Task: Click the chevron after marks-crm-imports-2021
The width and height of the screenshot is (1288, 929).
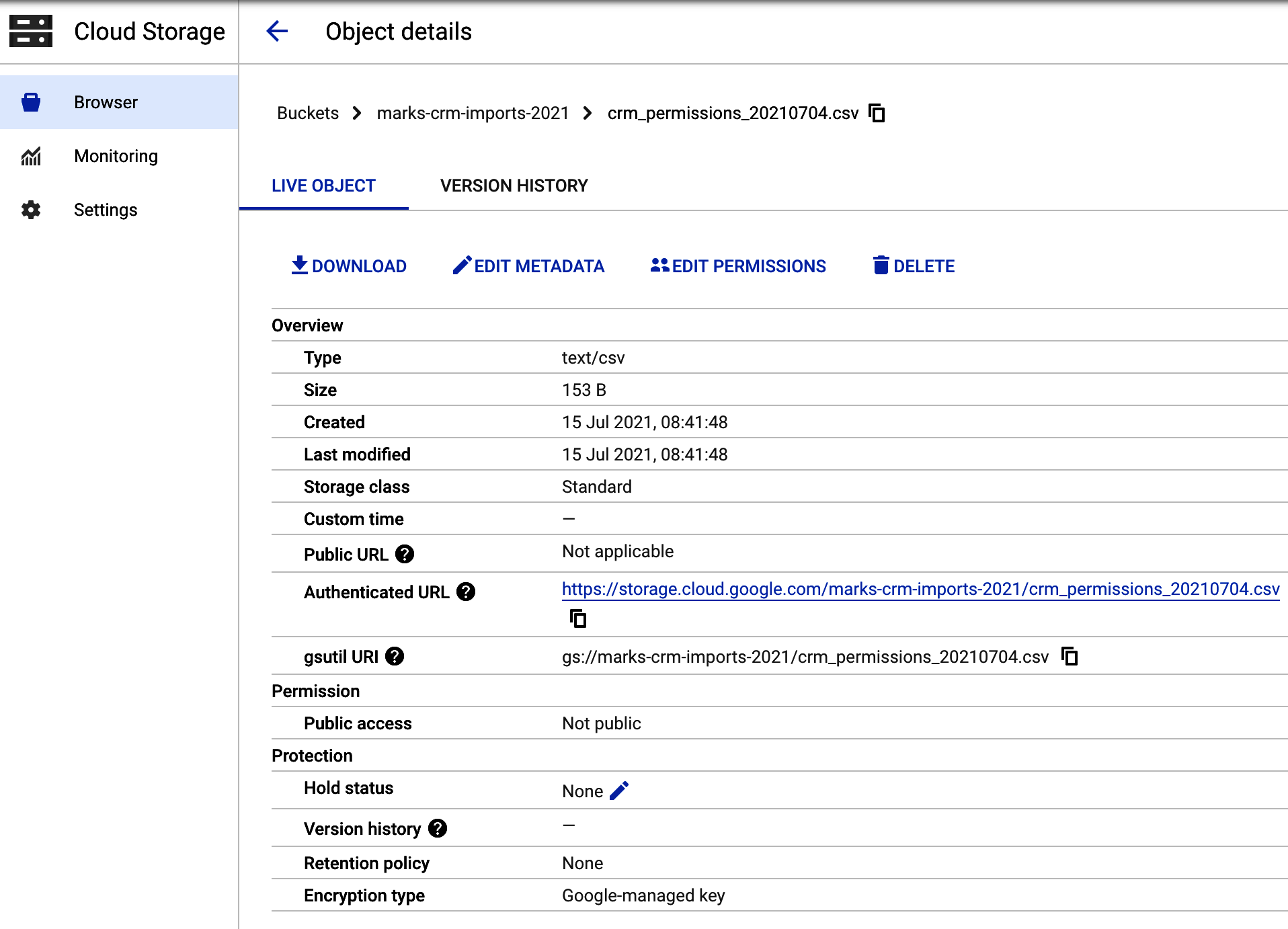Action: [588, 113]
